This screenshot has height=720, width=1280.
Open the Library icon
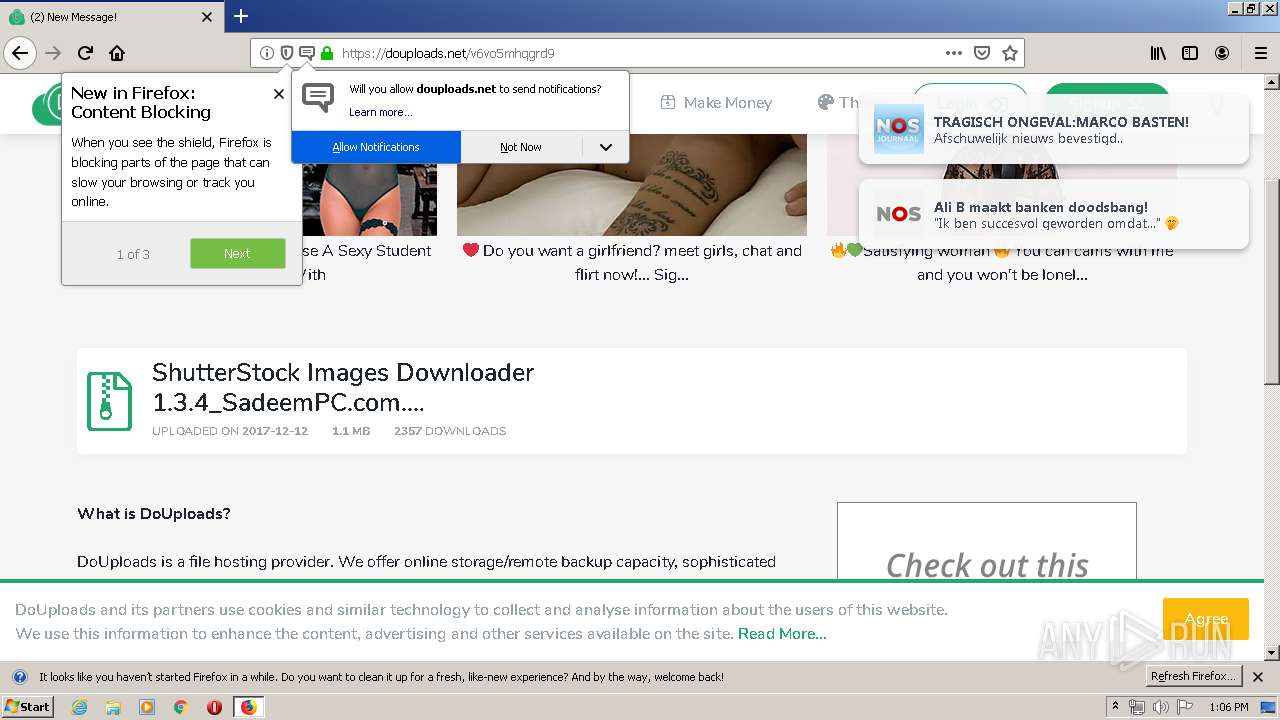[1158, 53]
